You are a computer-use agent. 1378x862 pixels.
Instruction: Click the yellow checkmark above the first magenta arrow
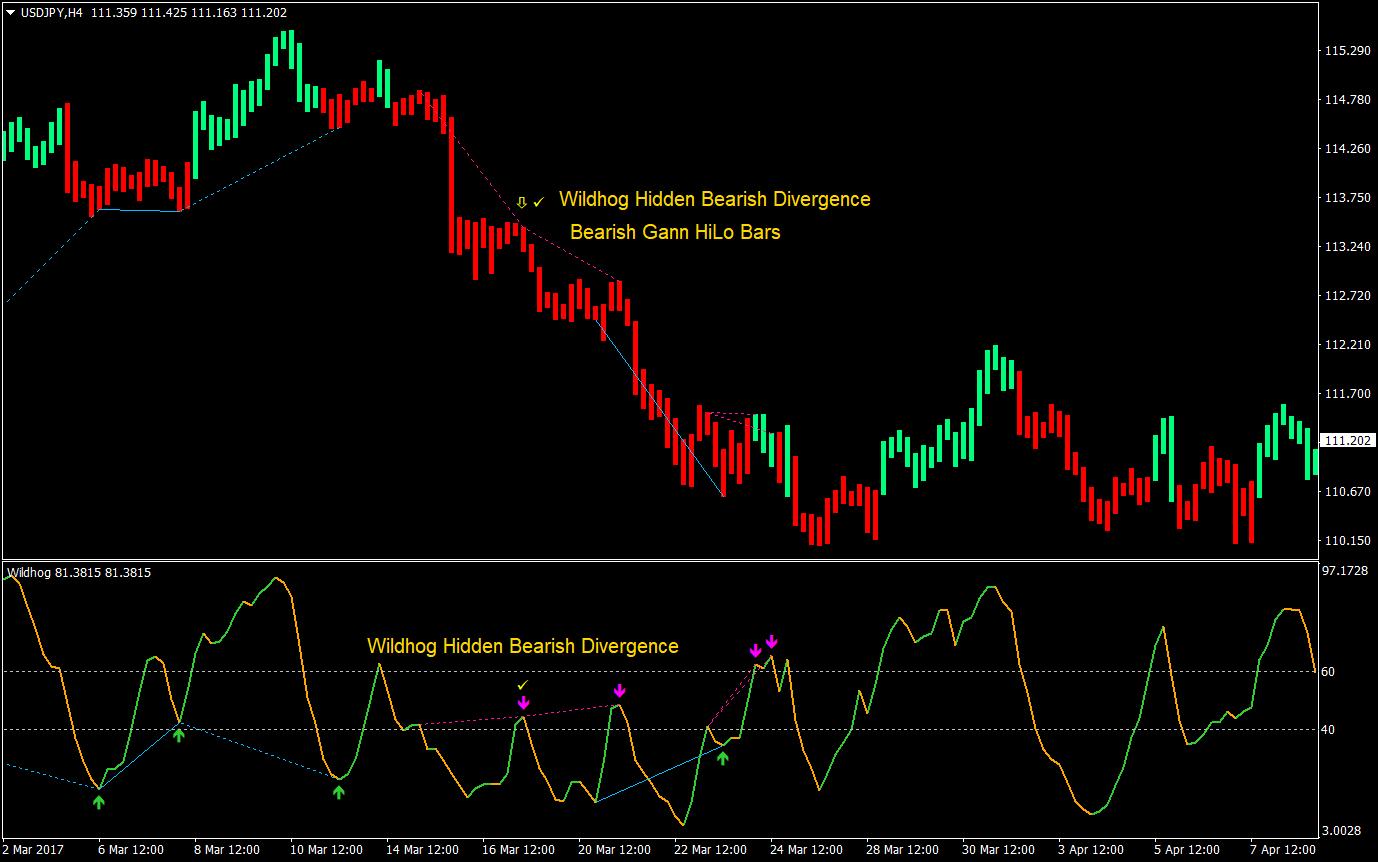[x=523, y=684]
